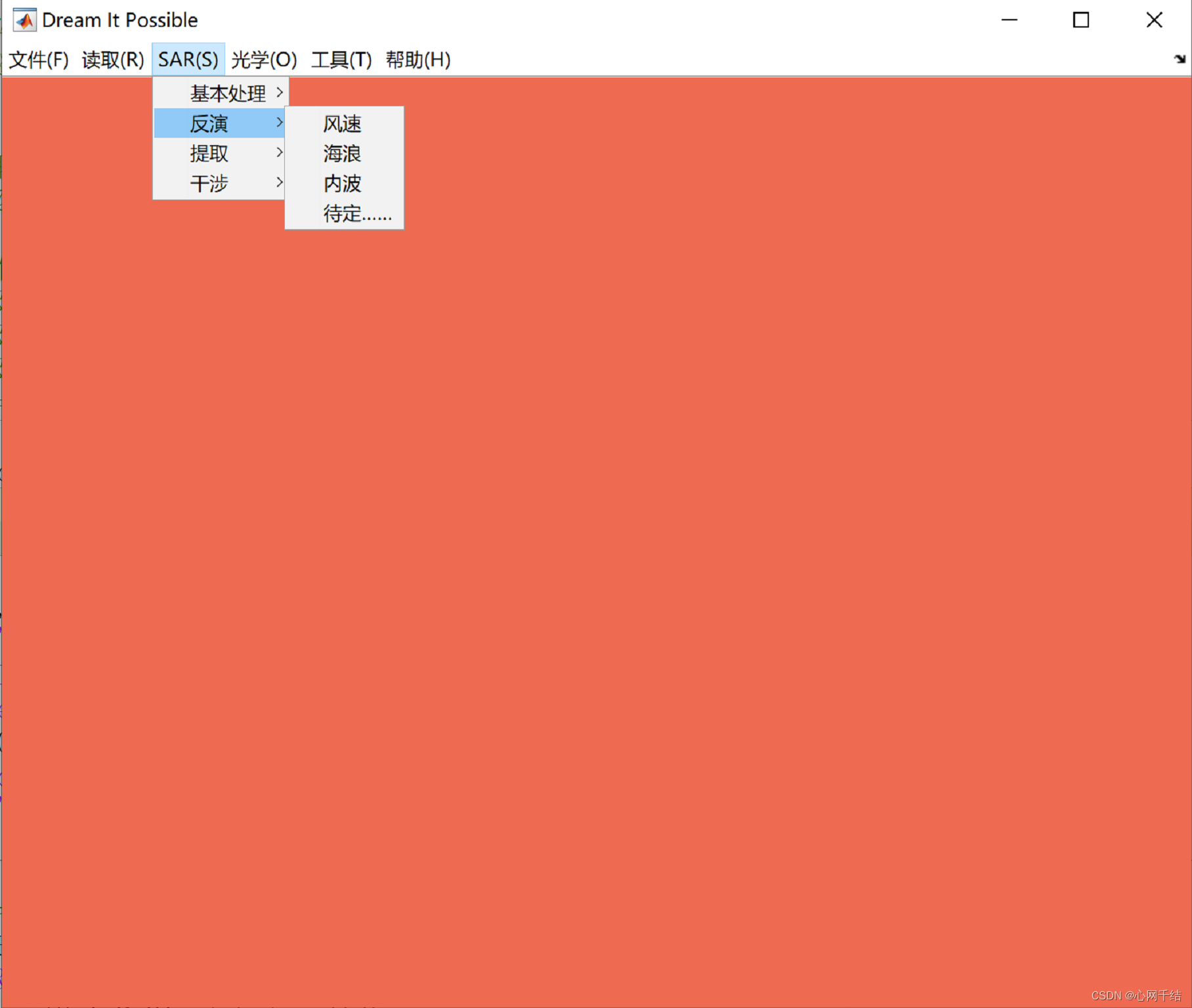1192x1008 pixels.
Task: Choose 海浪 from the 反演 submenu
Action: [345, 154]
